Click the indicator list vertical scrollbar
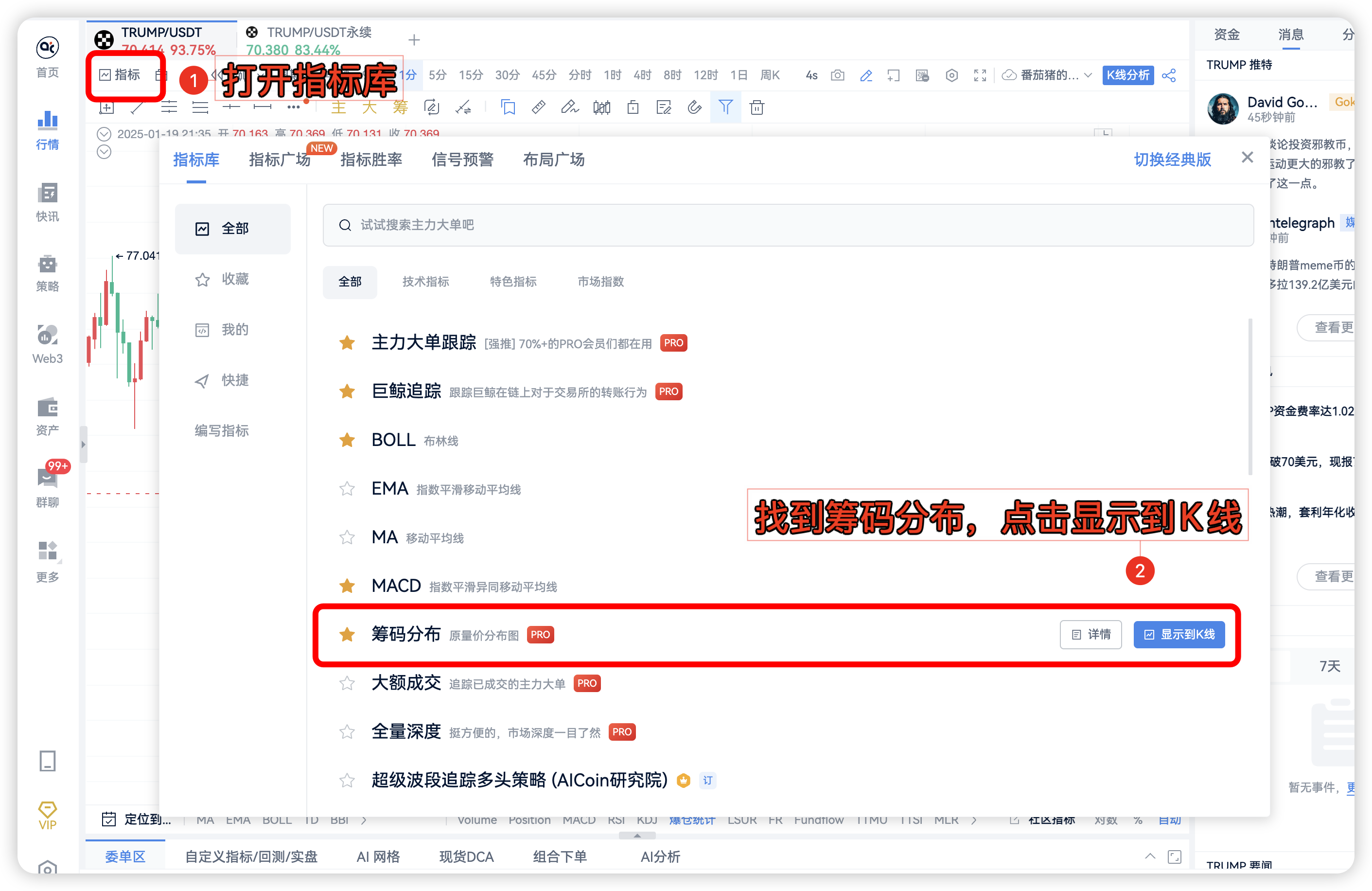 1250,396
